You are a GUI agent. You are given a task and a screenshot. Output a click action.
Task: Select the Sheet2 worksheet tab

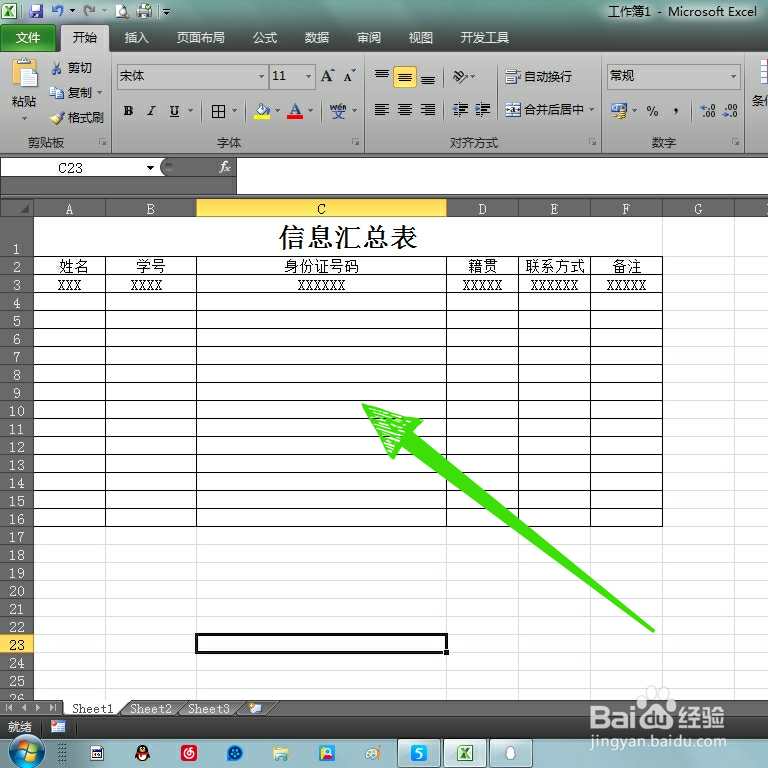(x=151, y=709)
